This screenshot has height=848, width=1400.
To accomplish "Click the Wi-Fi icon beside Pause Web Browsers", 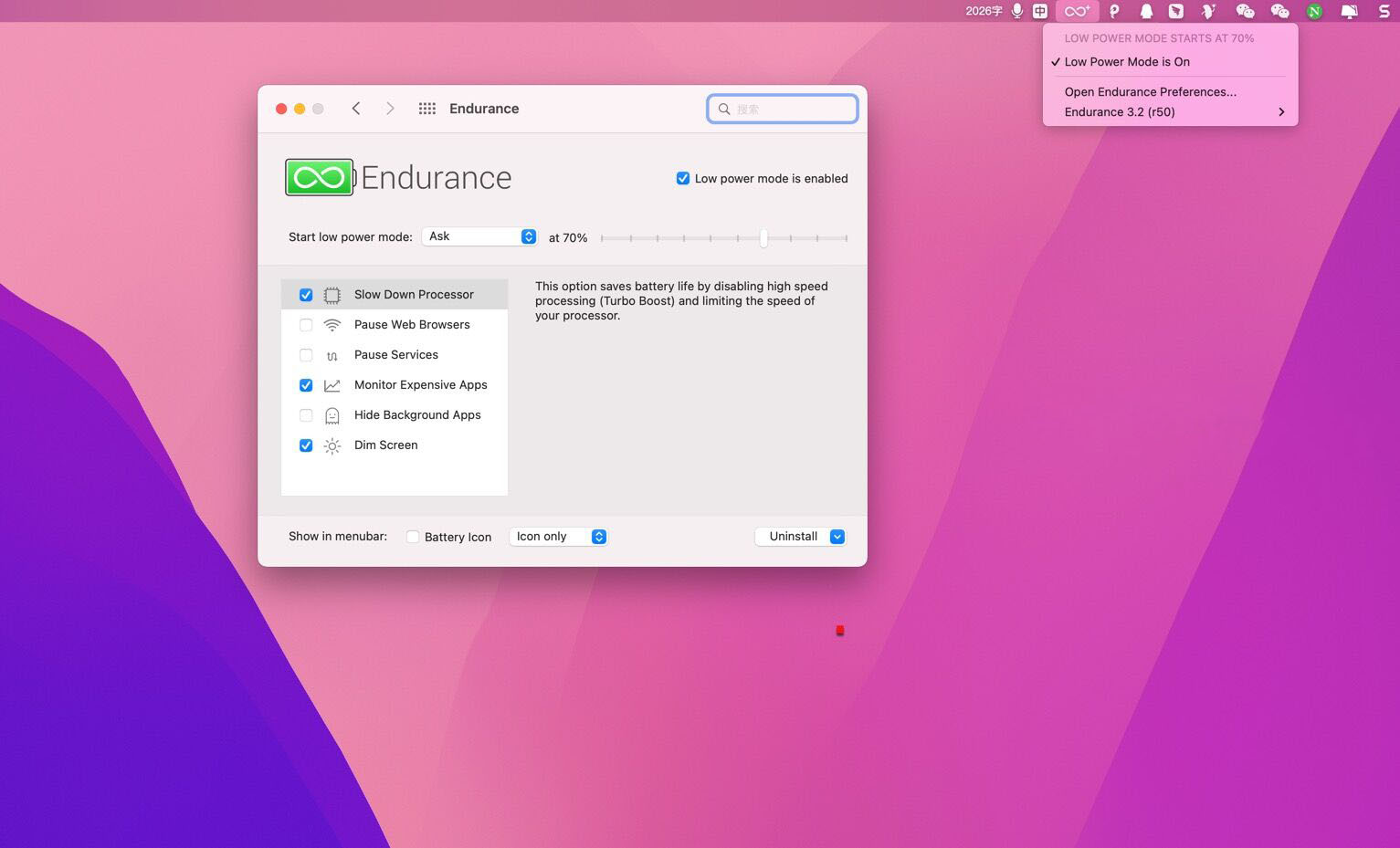I will click(332, 325).
